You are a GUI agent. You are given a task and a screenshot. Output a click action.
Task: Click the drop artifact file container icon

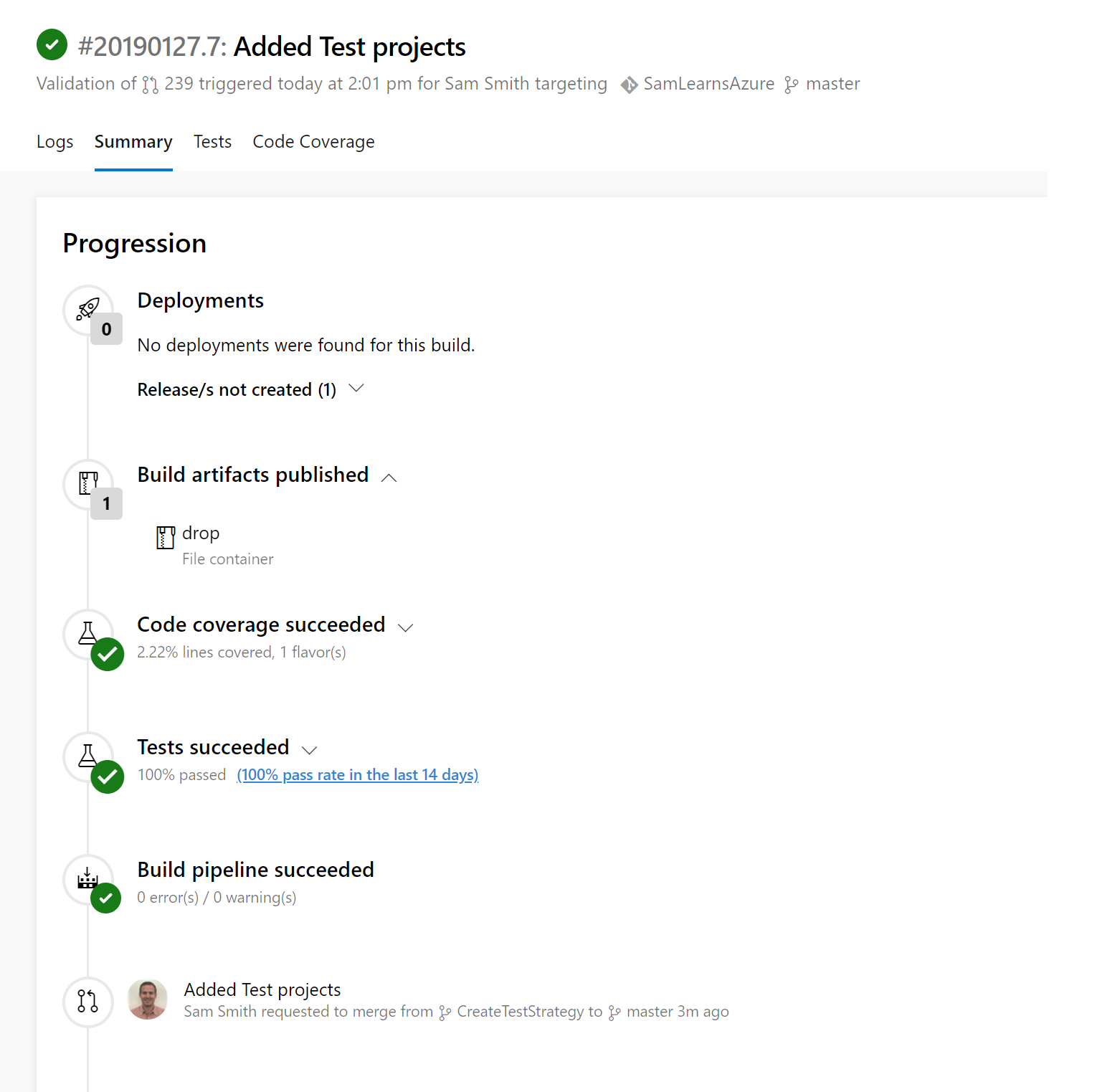pyautogui.click(x=166, y=536)
